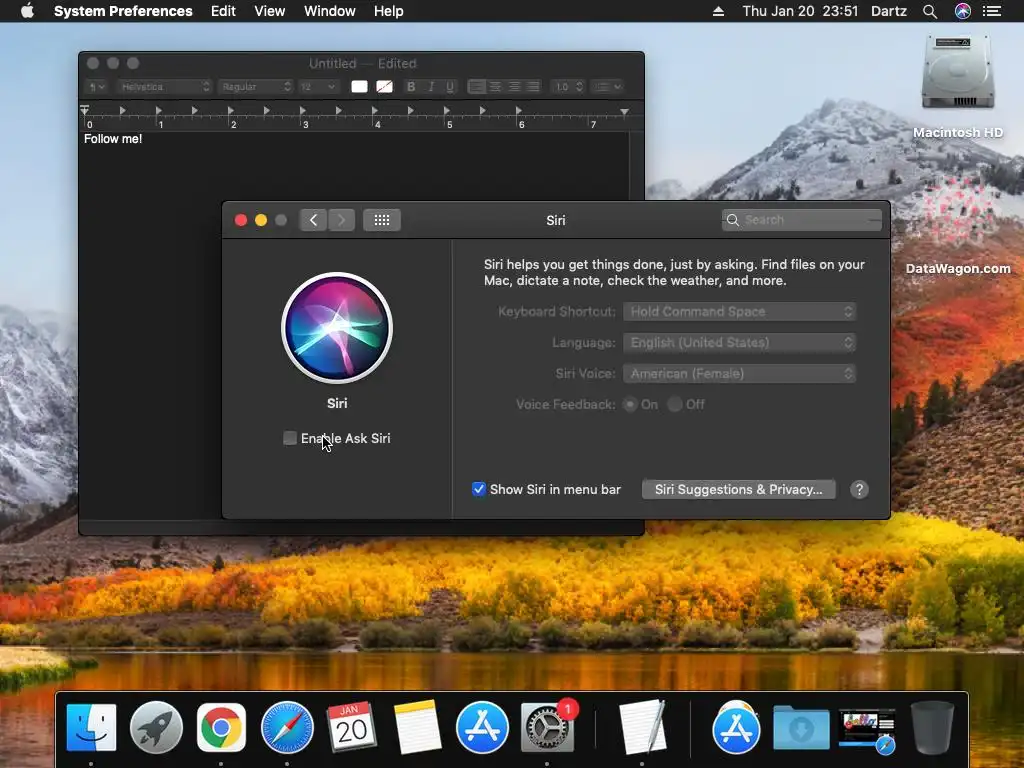Click the eject icon in menu bar
This screenshot has height=768, width=1024.
(x=718, y=11)
